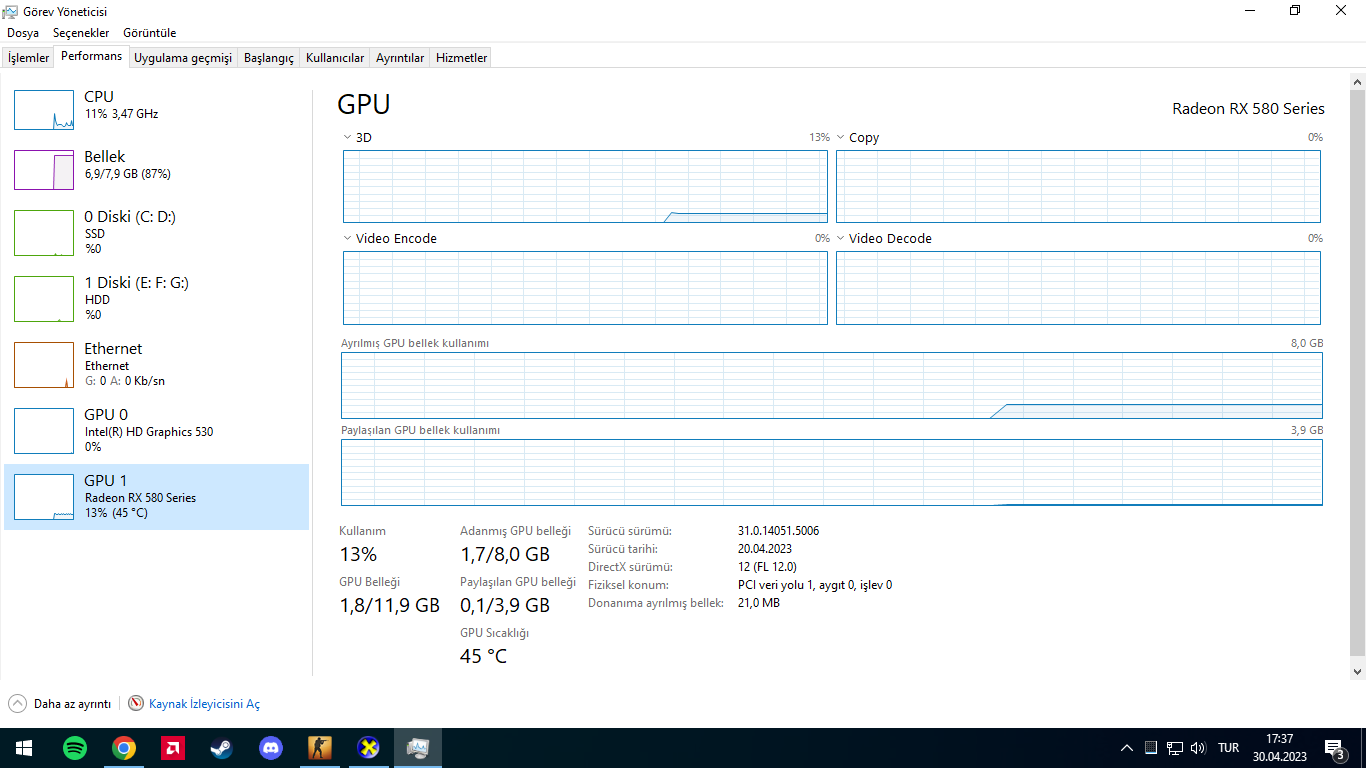Click the 1,8/11,9 GB GPU memory value
Image resolution: width=1366 pixels, height=768 pixels.
(389, 605)
